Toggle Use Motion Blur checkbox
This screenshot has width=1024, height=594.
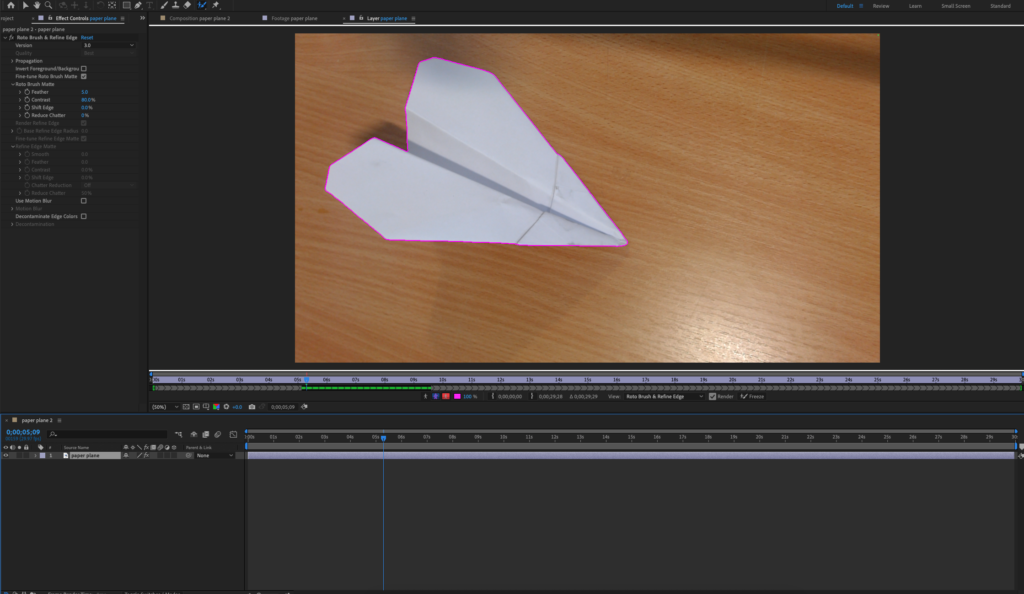point(84,201)
